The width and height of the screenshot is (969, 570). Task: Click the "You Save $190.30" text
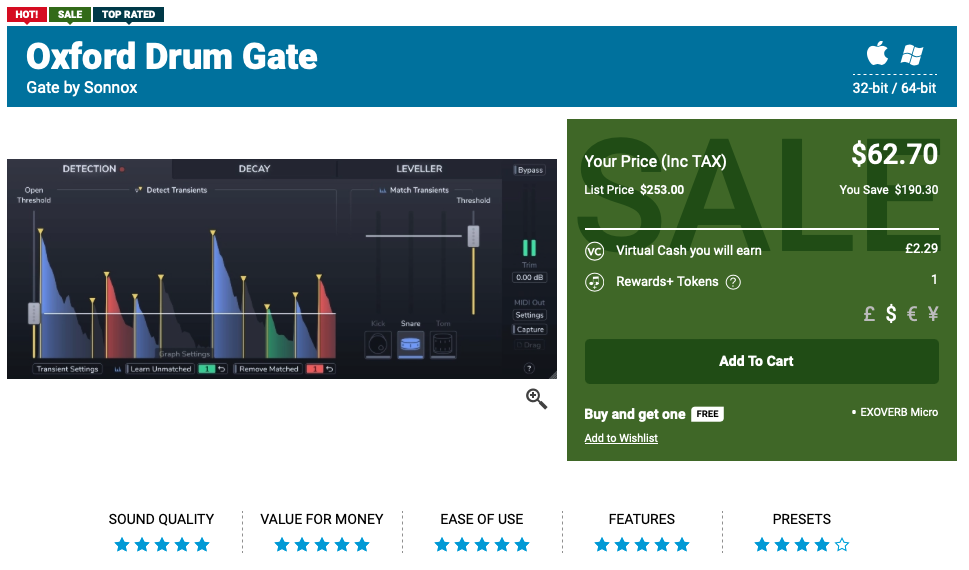[889, 190]
